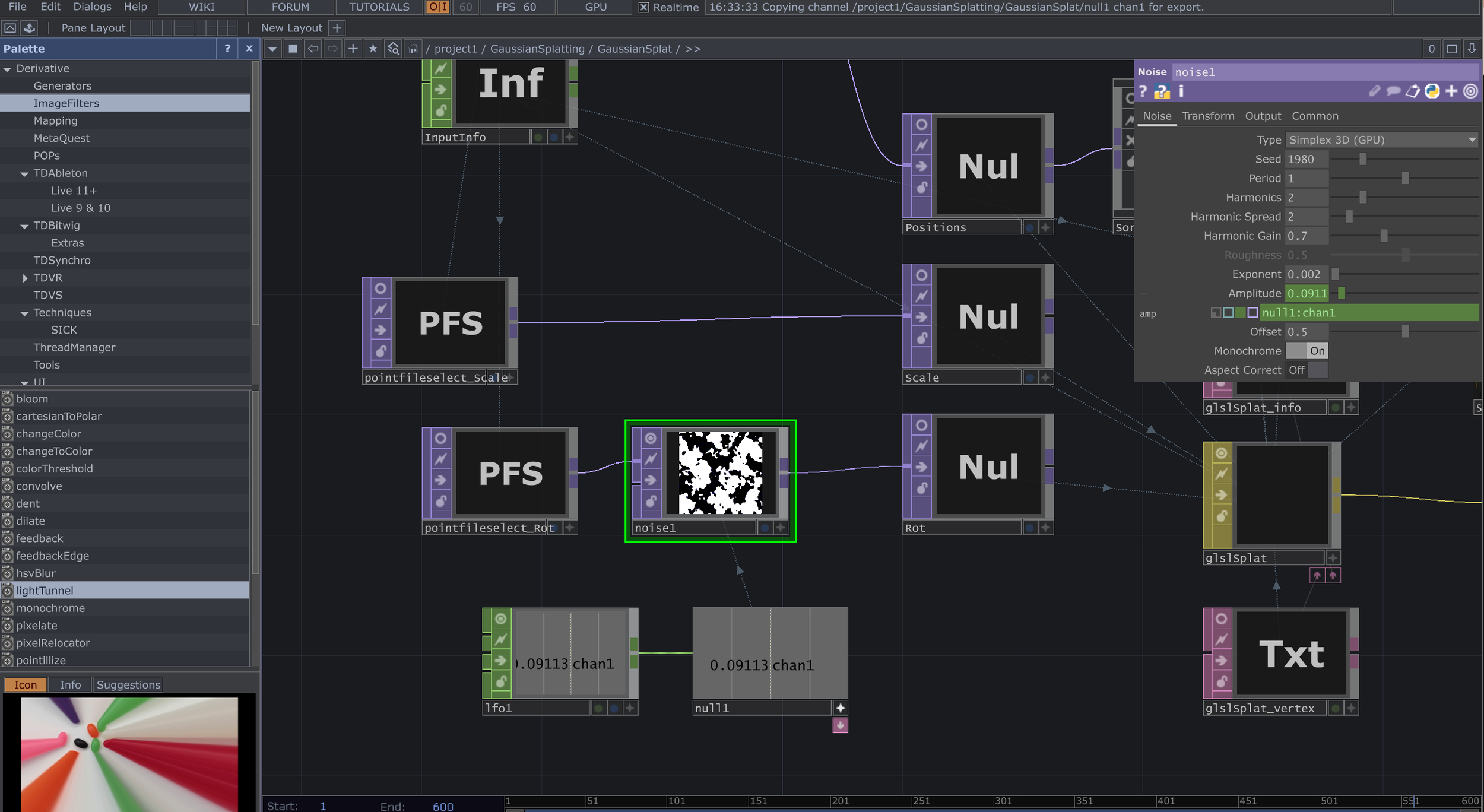
Task: Open the Dialogs menu
Action: pyautogui.click(x=92, y=7)
